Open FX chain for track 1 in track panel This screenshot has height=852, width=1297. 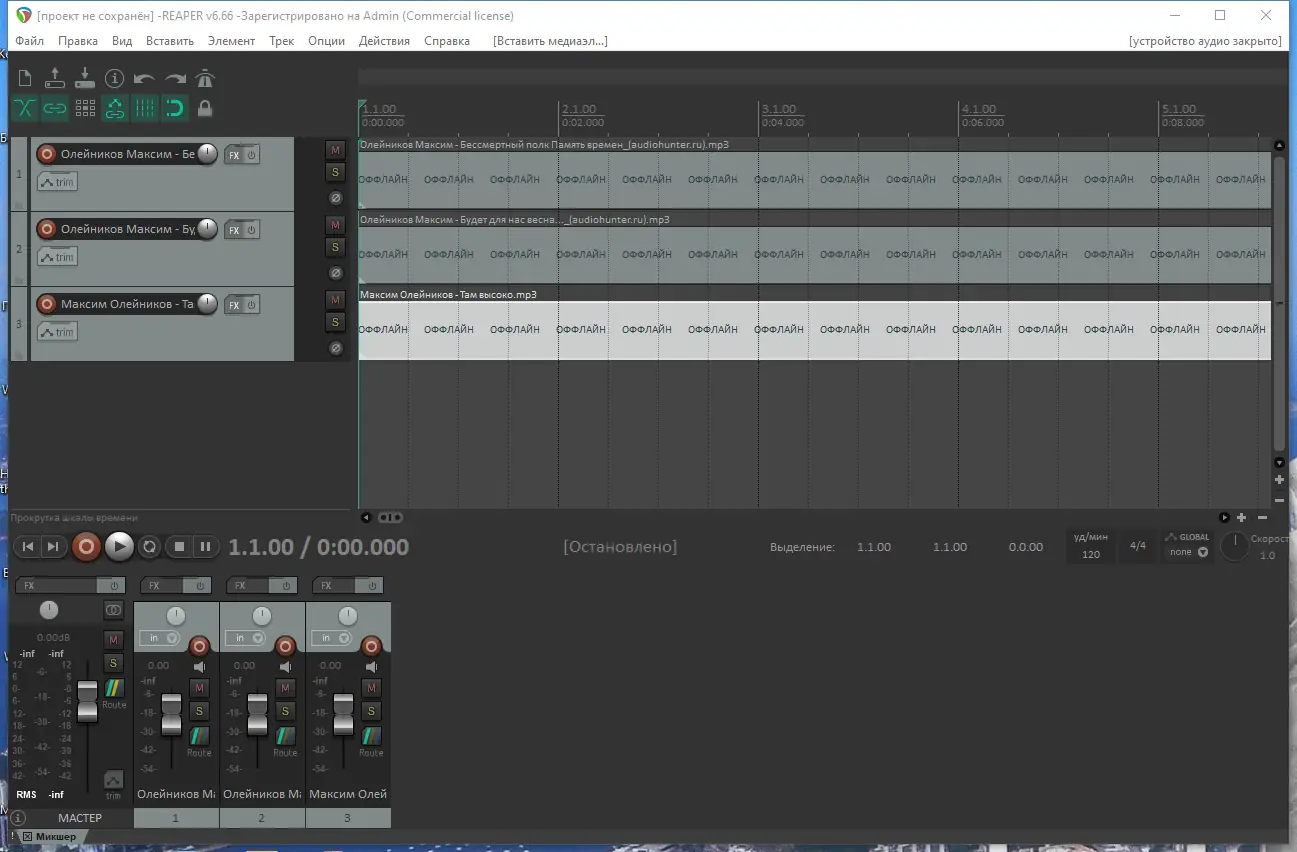[x=234, y=155]
